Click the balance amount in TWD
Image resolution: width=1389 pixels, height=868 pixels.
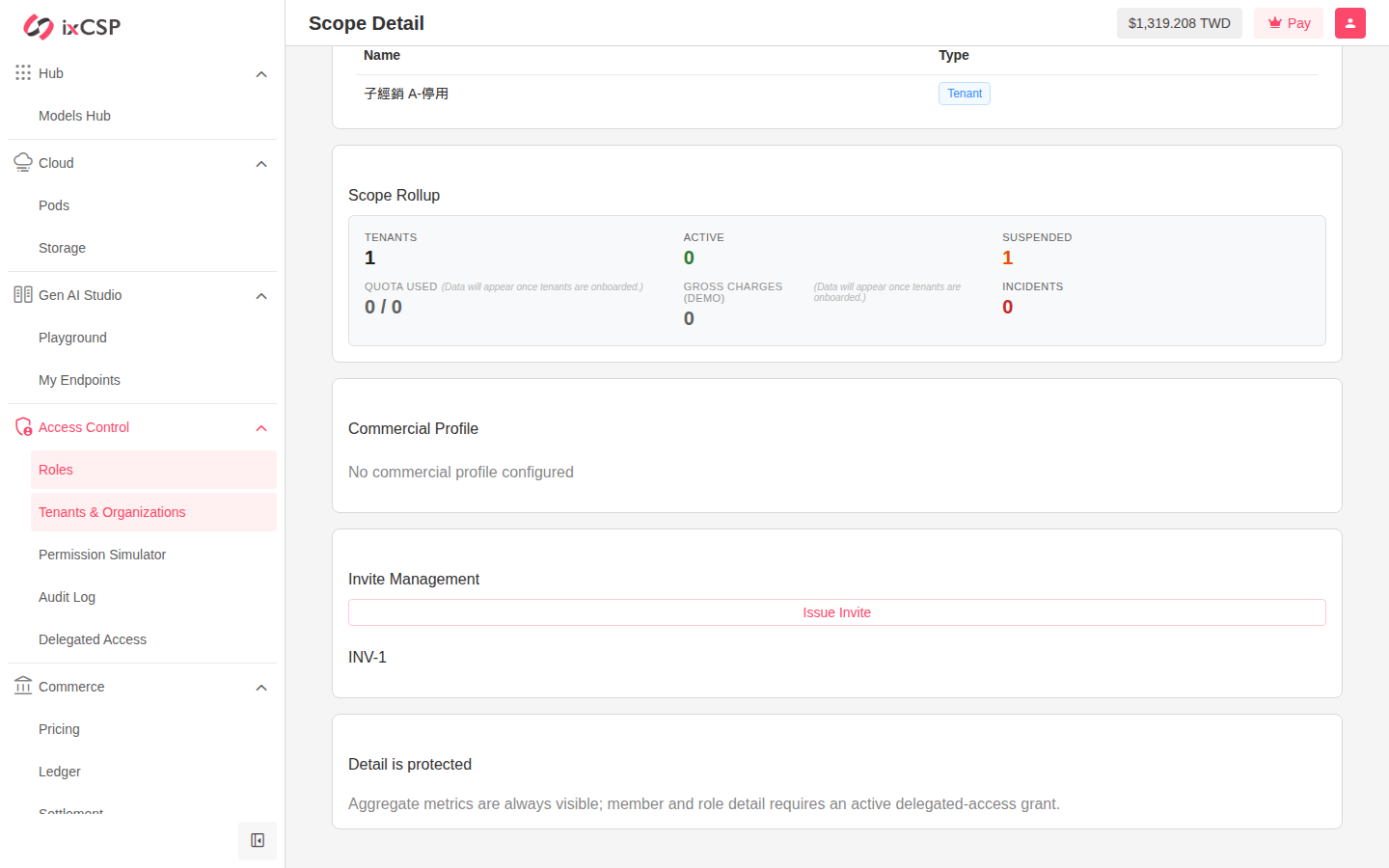click(x=1180, y=23)
